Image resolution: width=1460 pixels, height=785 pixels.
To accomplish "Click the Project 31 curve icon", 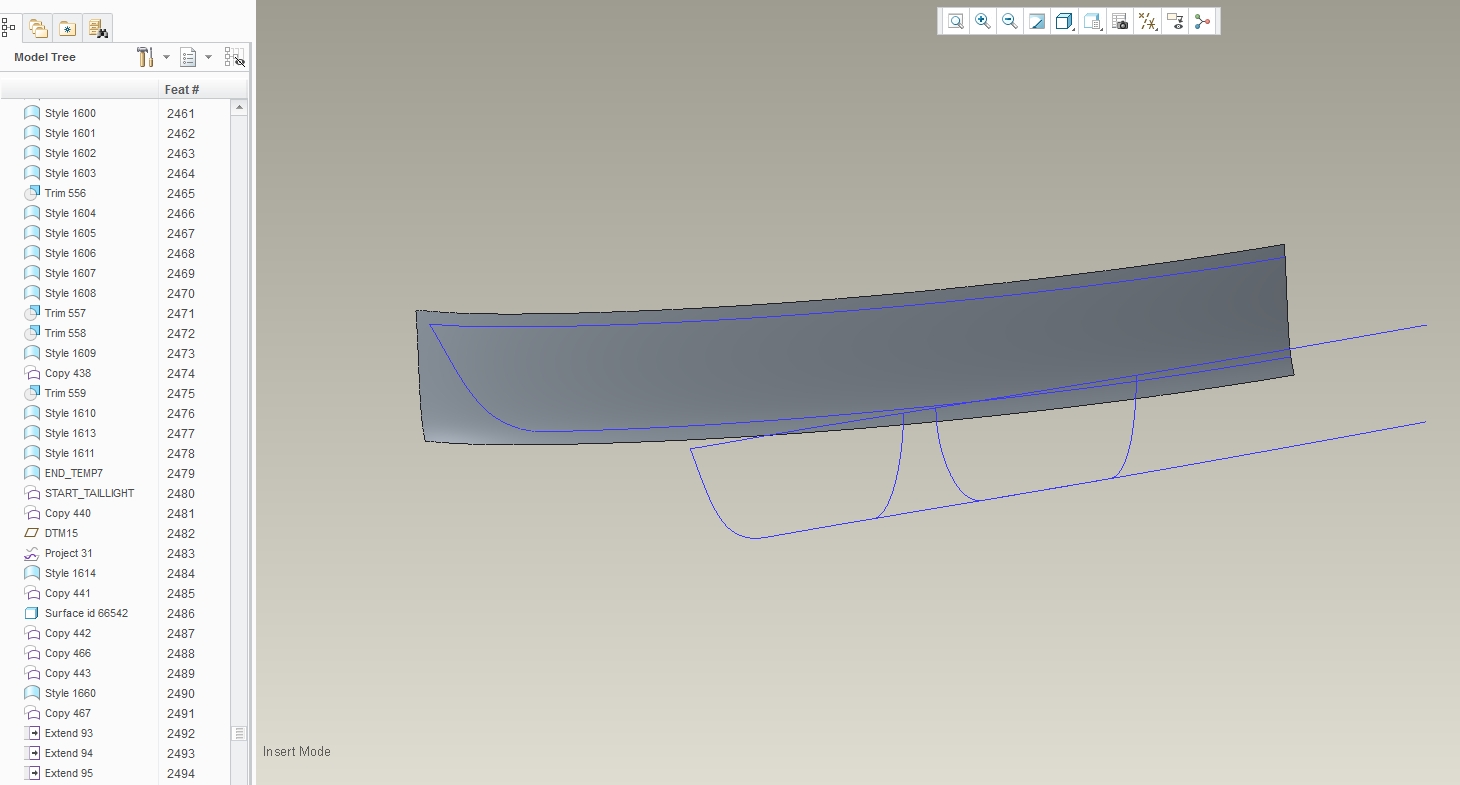I will pos(32,553).
